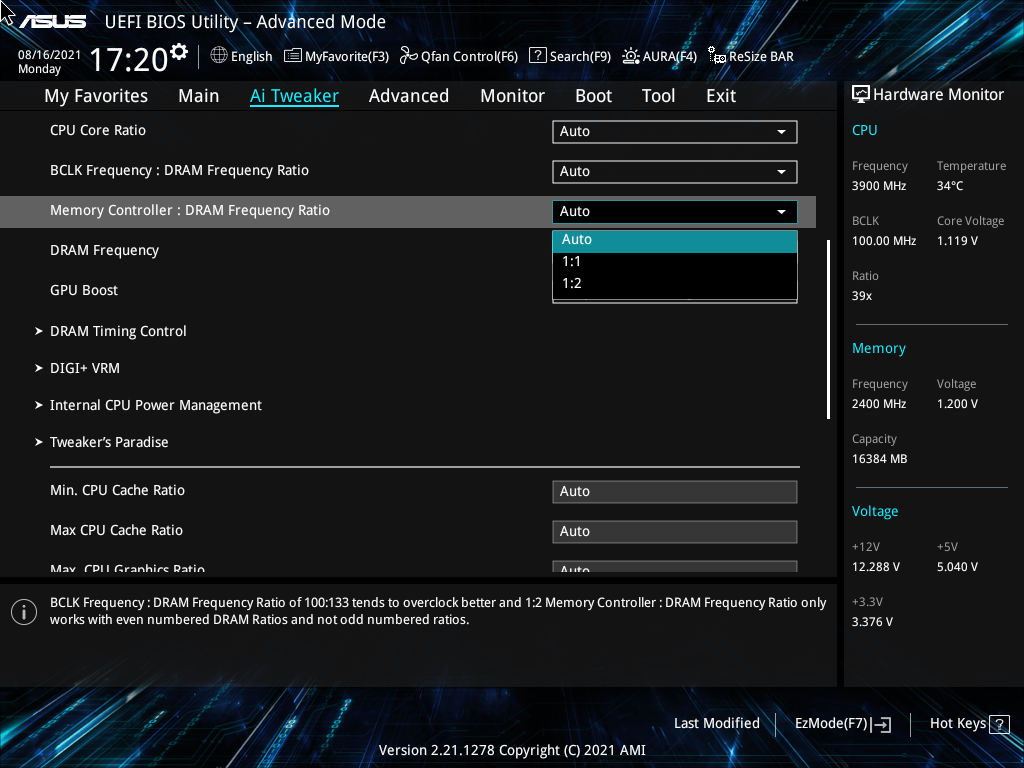Viewport: 1024px width, 768px height.
Task: Click the Core Voltage value 1.119 V
Action: 957,241
